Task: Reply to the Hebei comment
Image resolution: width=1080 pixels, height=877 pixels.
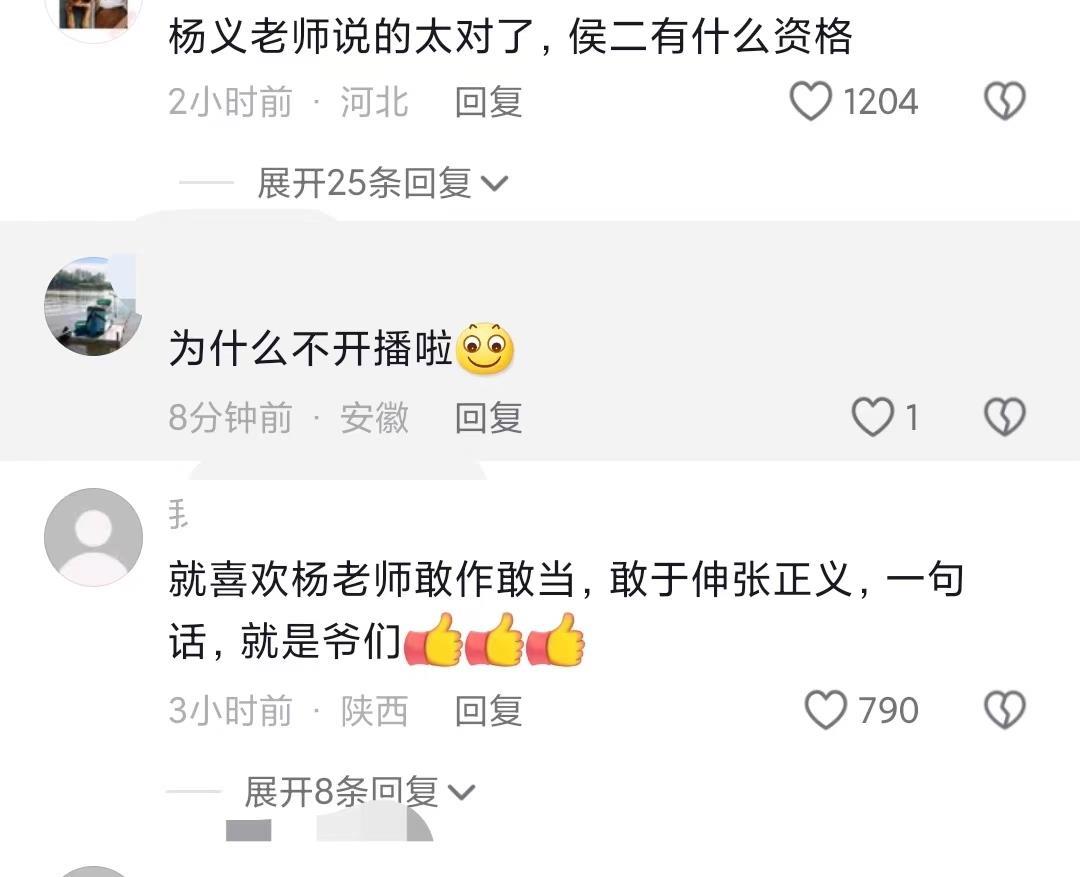Action: (488, 102)
